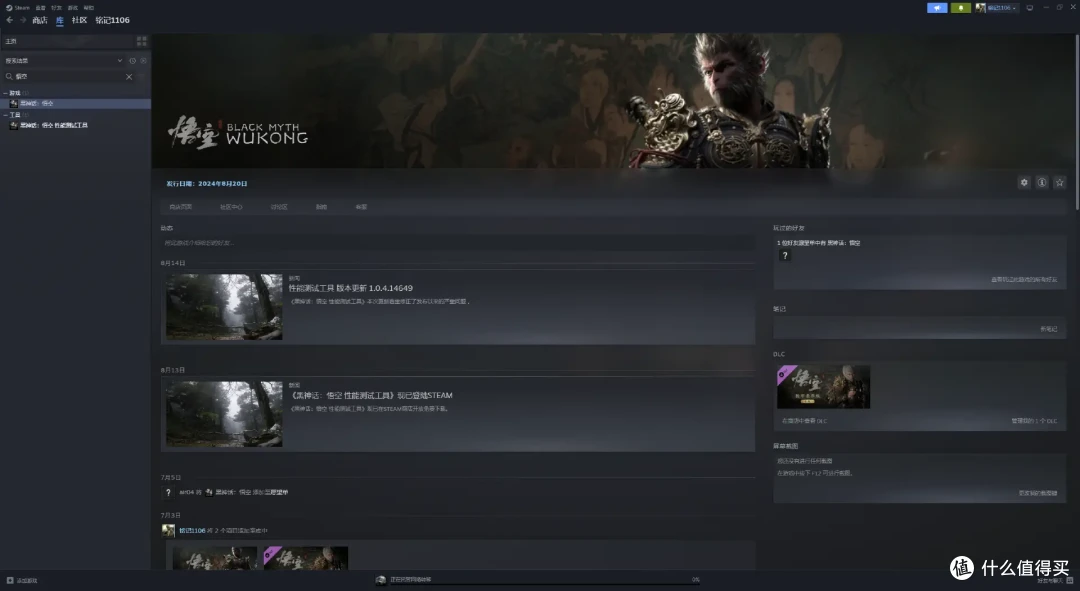1080x591 pixels.
Task: Open the 帮助 (Help) menu
Action: point(88,8)
